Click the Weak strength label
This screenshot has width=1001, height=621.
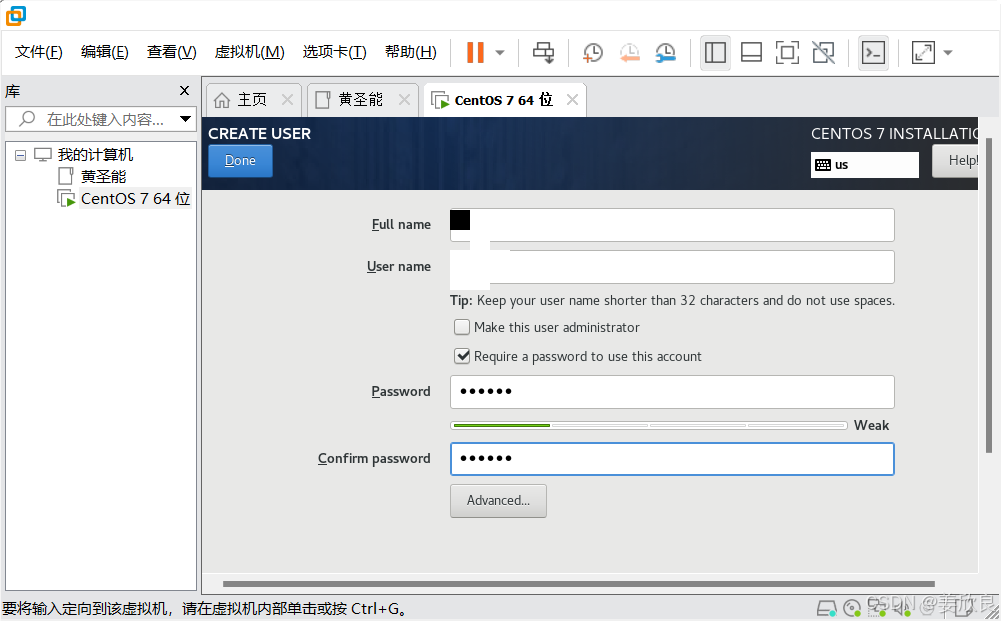coord(871,425)
